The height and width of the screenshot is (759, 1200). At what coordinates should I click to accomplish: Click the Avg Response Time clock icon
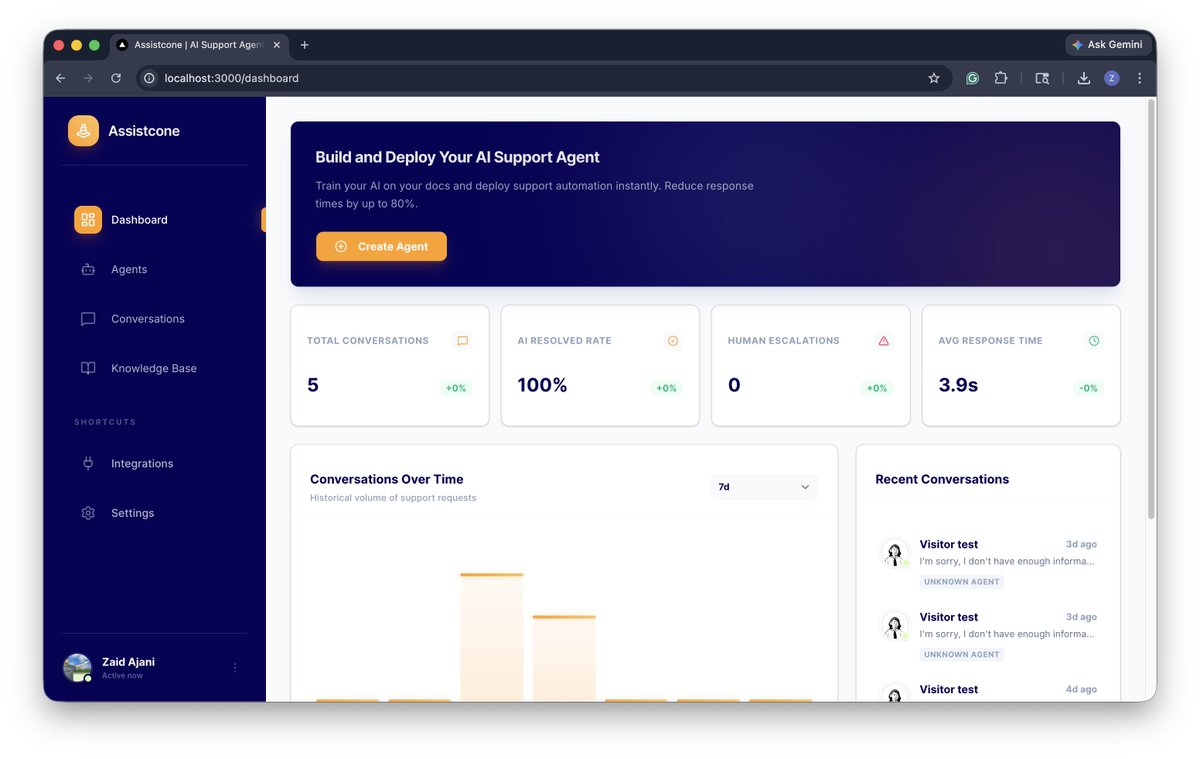1094,341
